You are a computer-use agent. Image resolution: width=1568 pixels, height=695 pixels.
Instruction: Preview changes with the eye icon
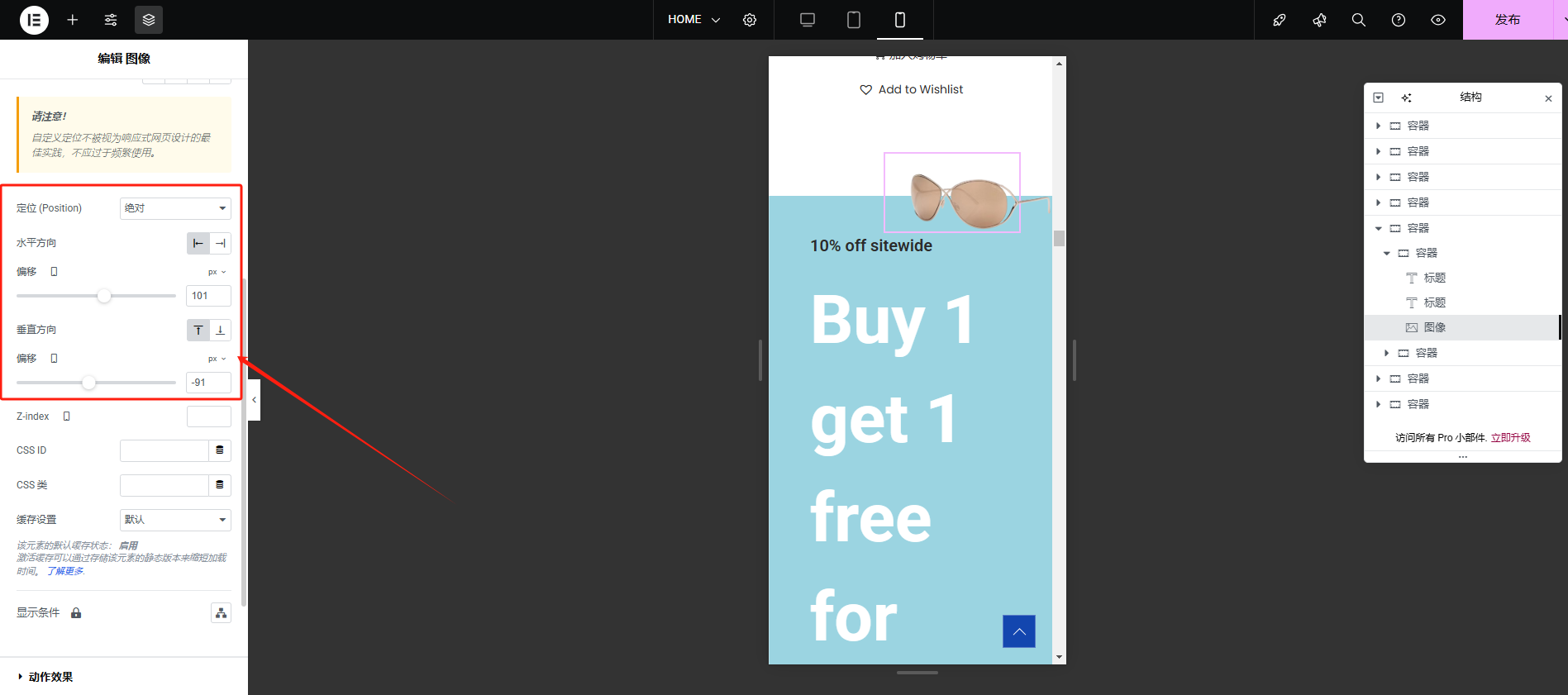1438,20
